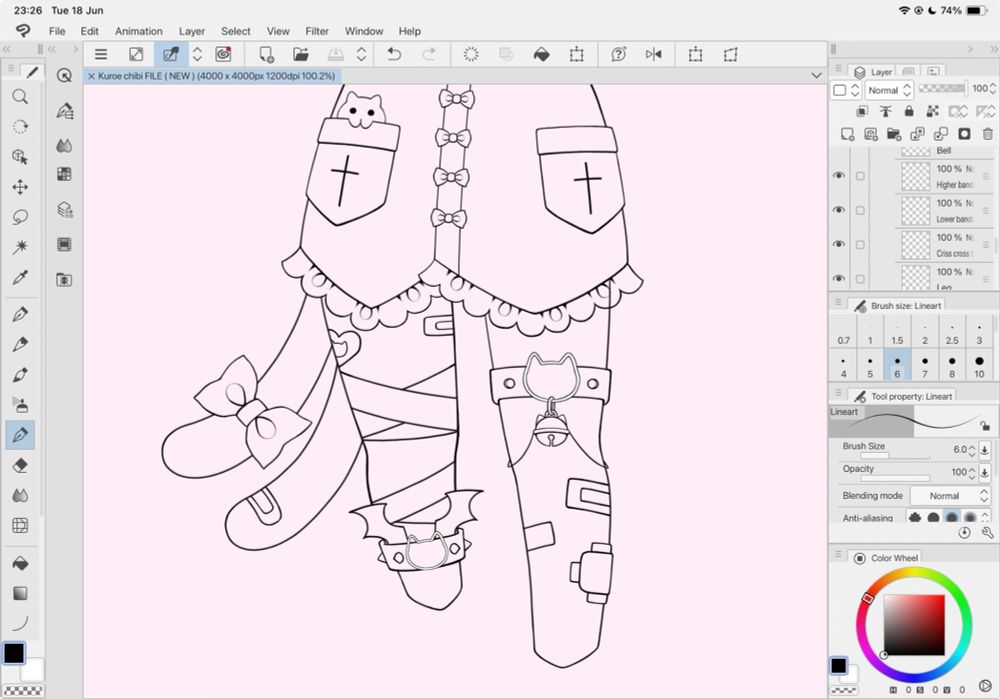This screenshot has width=1000, height=699.
Task: Choose the Eyedropper tool
Action: pos(19,277)
